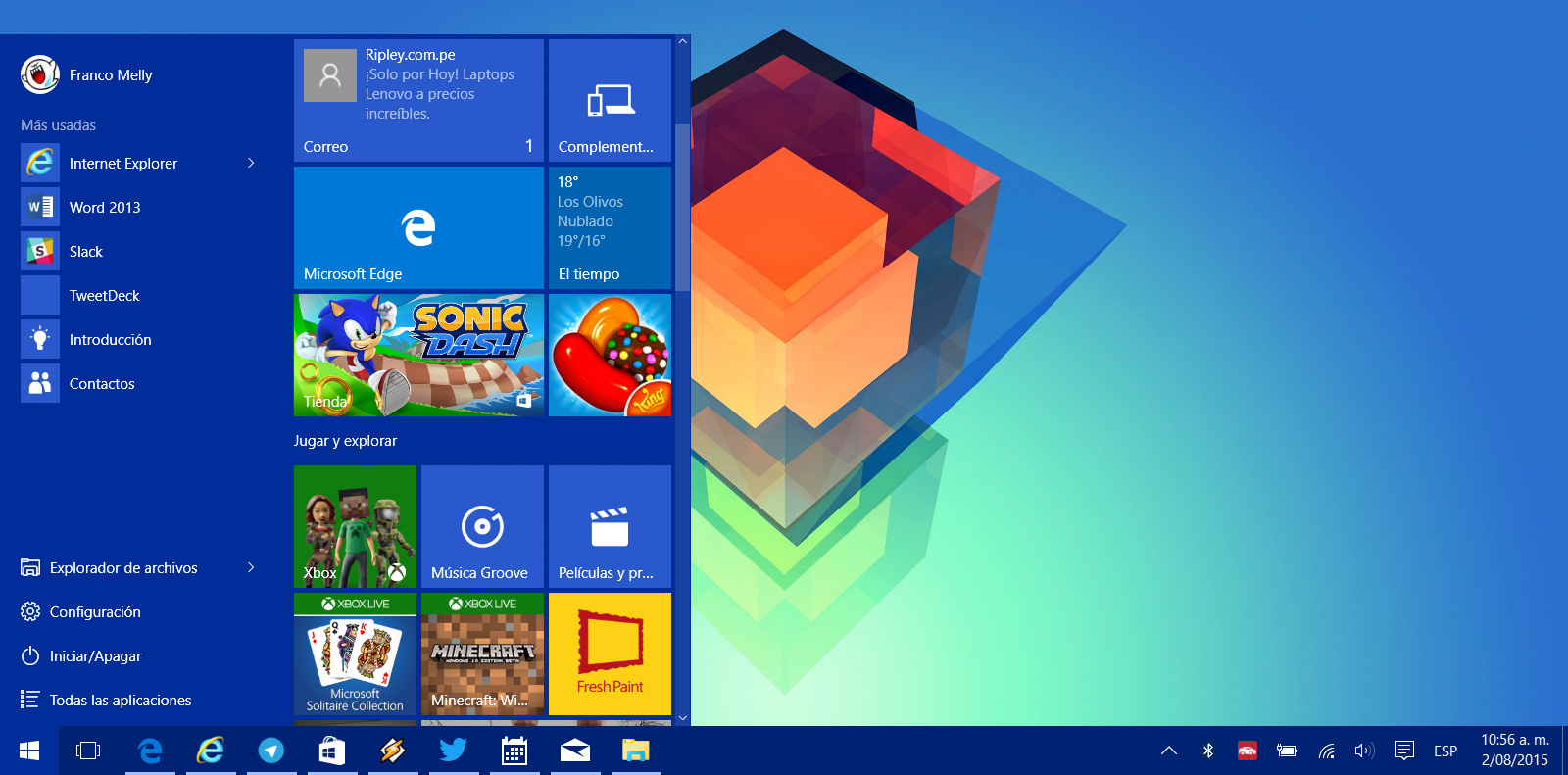Click the Windows Start button
This screenshot has width=1568, height=775.
coord(29,751)
